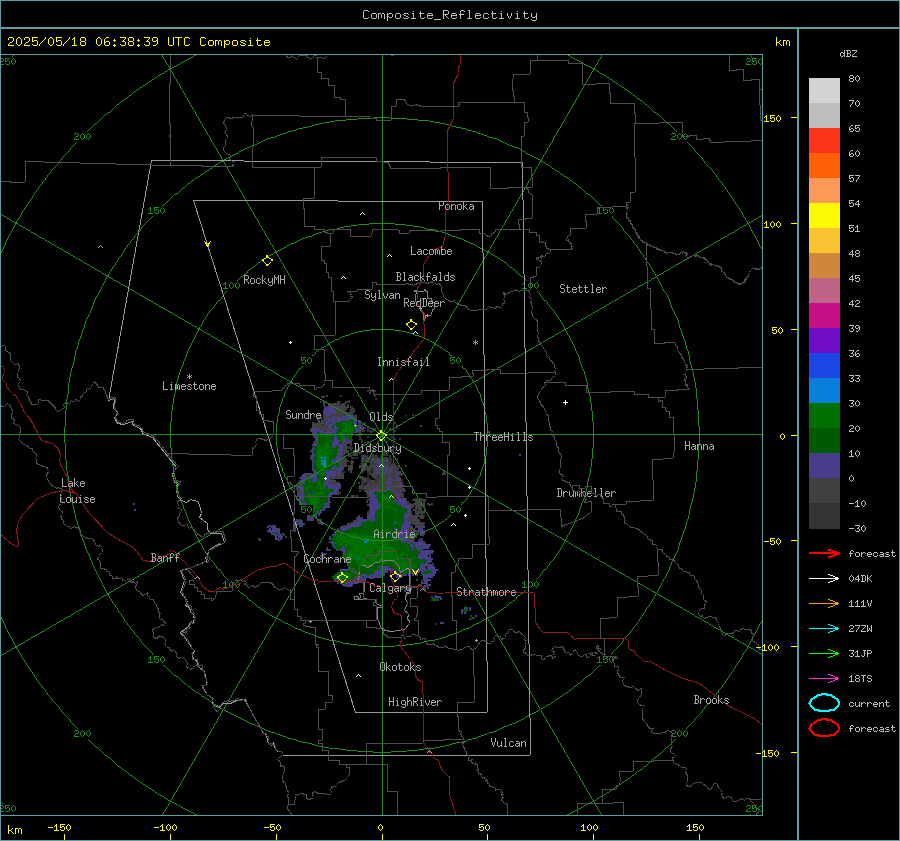Screen dimensions: 900x841
Task: Select the yellow diamond marker near RockyMH
Action: 267,261
